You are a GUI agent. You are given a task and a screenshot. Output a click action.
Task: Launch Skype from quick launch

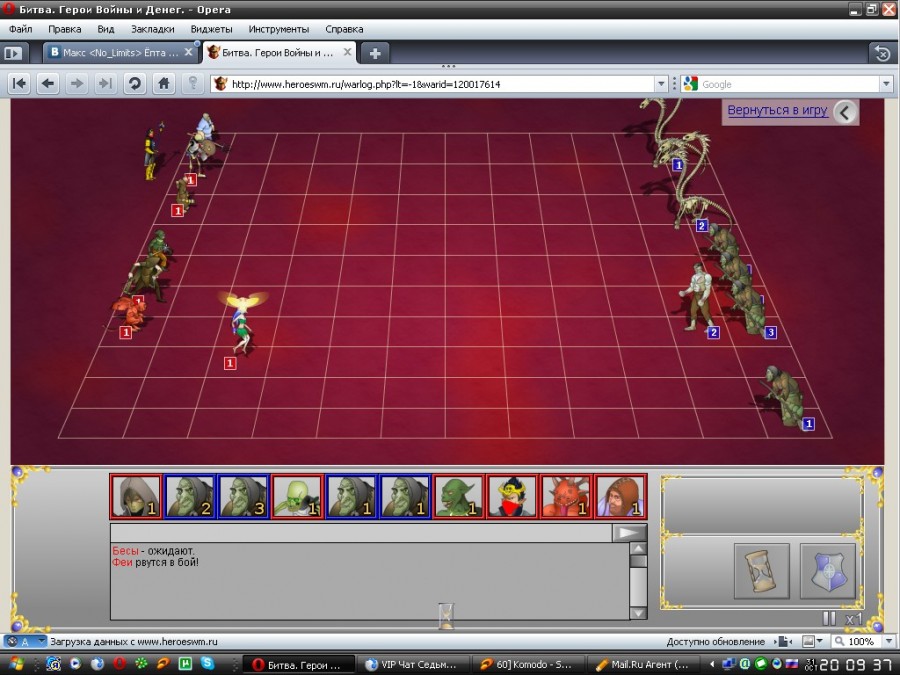207,664
